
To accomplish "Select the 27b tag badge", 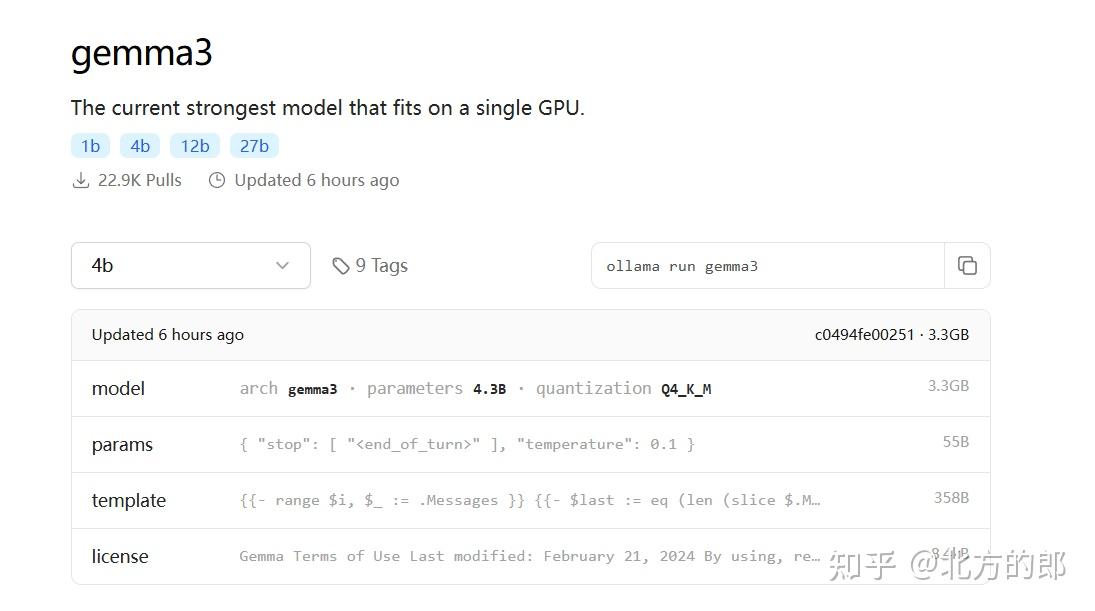I will 253,145.
